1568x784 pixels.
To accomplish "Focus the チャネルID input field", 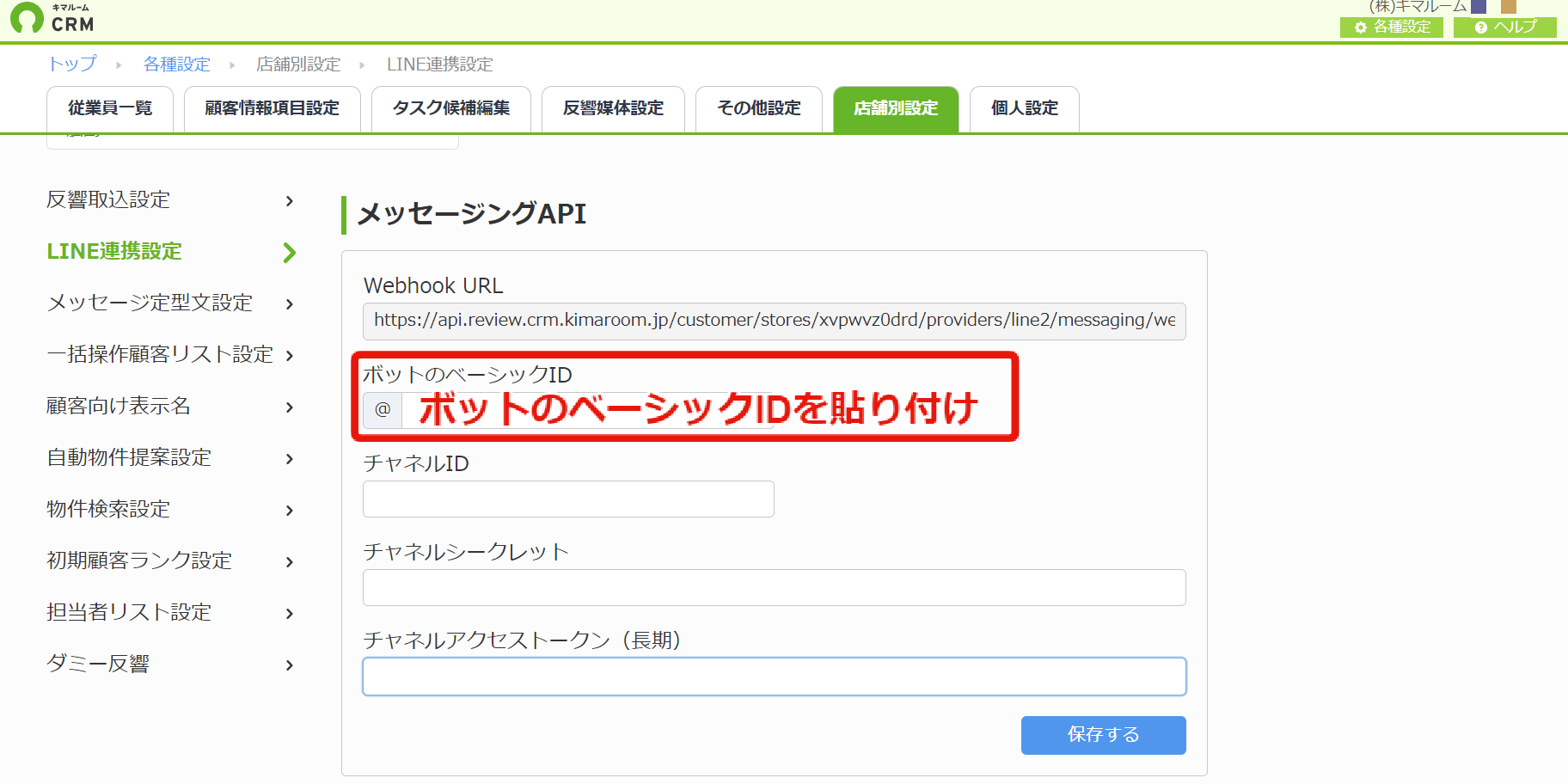I will (x=568, y=499).
